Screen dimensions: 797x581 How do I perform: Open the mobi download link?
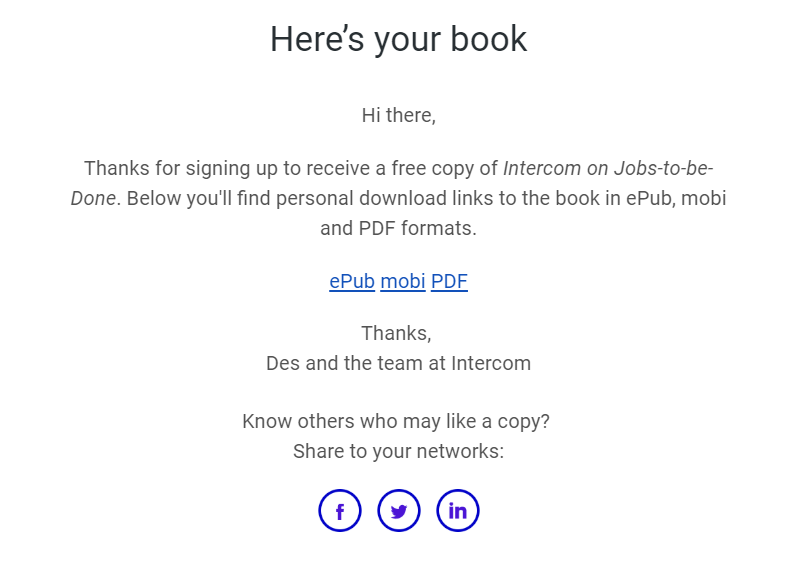403,281
